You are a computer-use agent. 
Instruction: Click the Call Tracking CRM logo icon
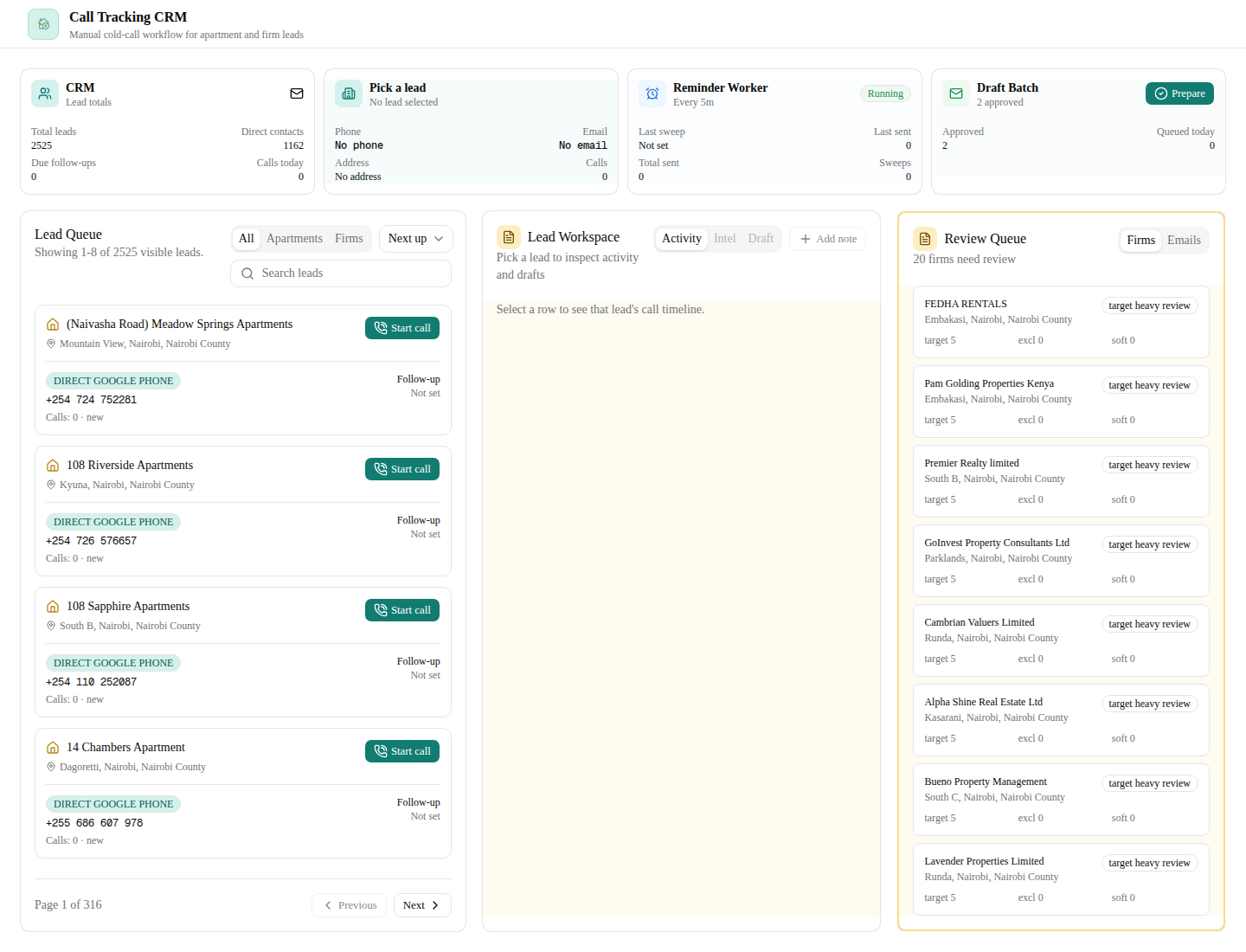pyautogui.click(x=43, y=24)
